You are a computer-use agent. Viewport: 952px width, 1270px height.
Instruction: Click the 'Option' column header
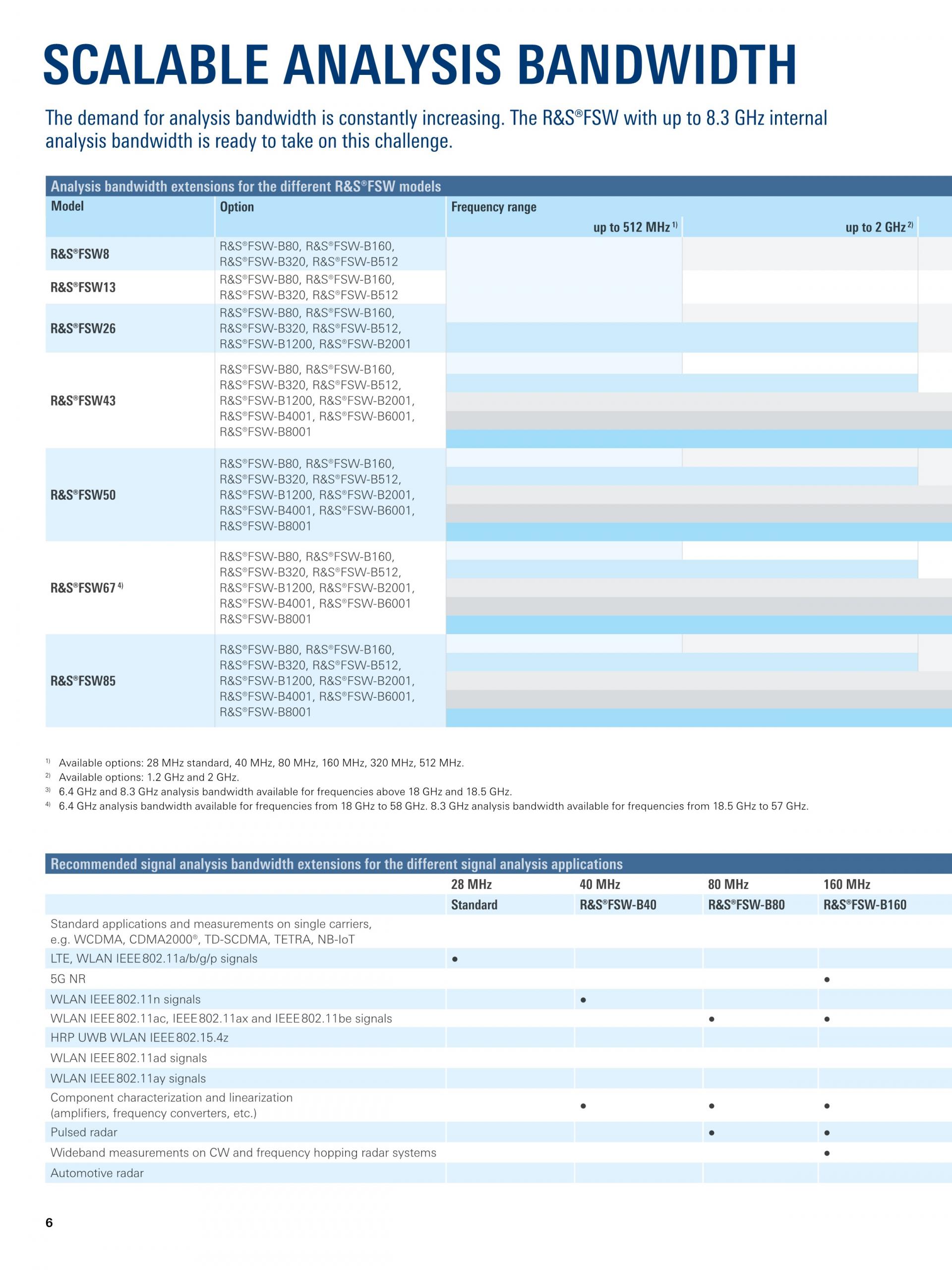(237, 207)
